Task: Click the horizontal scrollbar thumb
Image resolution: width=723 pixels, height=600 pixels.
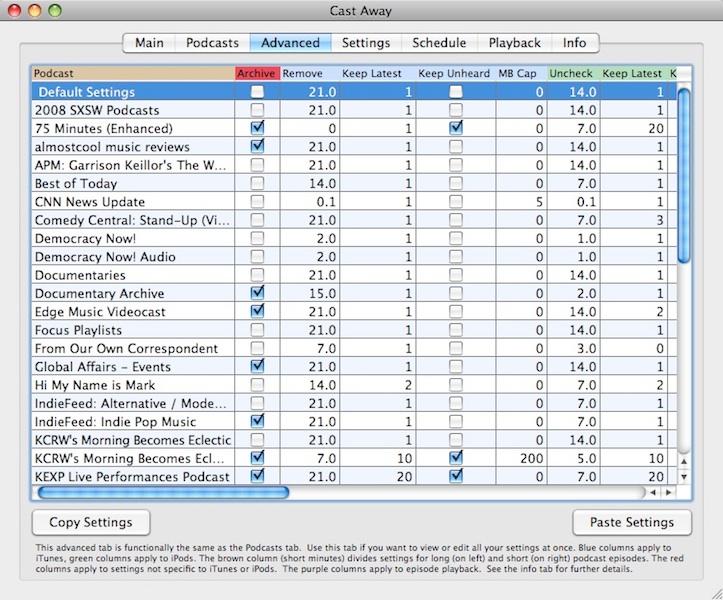Action: tap(162, 493)
